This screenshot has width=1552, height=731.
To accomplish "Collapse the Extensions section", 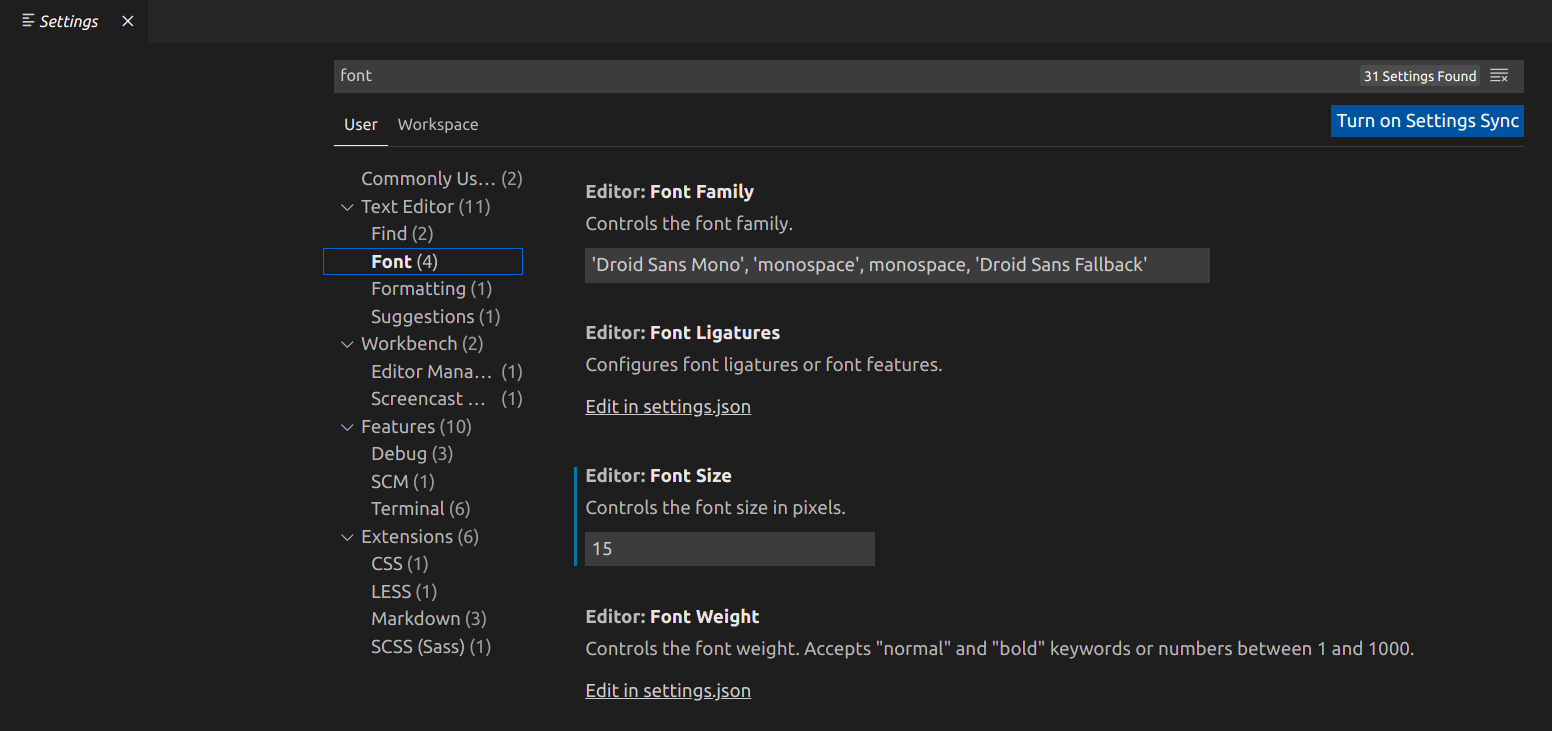I will 347,536.
